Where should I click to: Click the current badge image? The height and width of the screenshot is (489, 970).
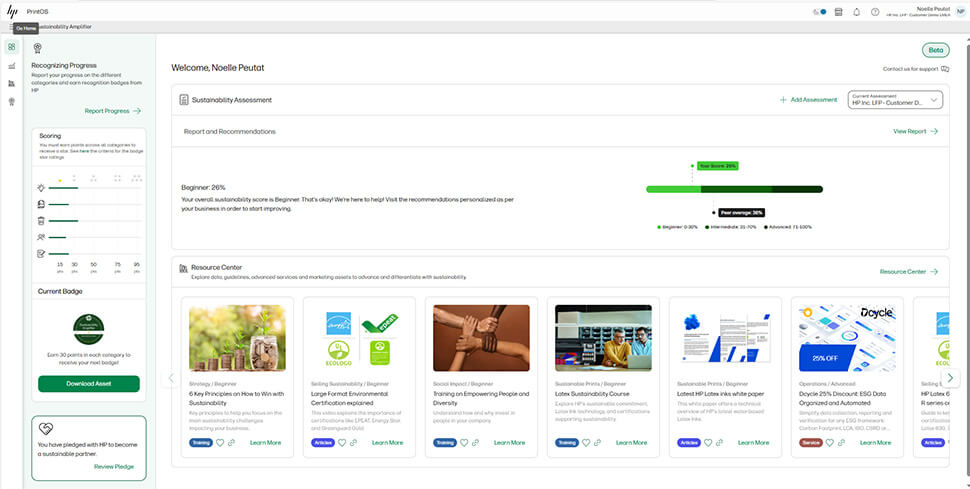pos(88,329)
